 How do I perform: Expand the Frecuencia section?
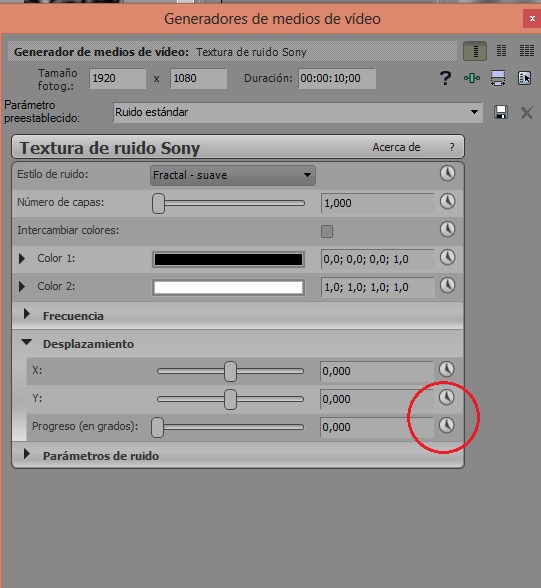[x=27, y=314]
